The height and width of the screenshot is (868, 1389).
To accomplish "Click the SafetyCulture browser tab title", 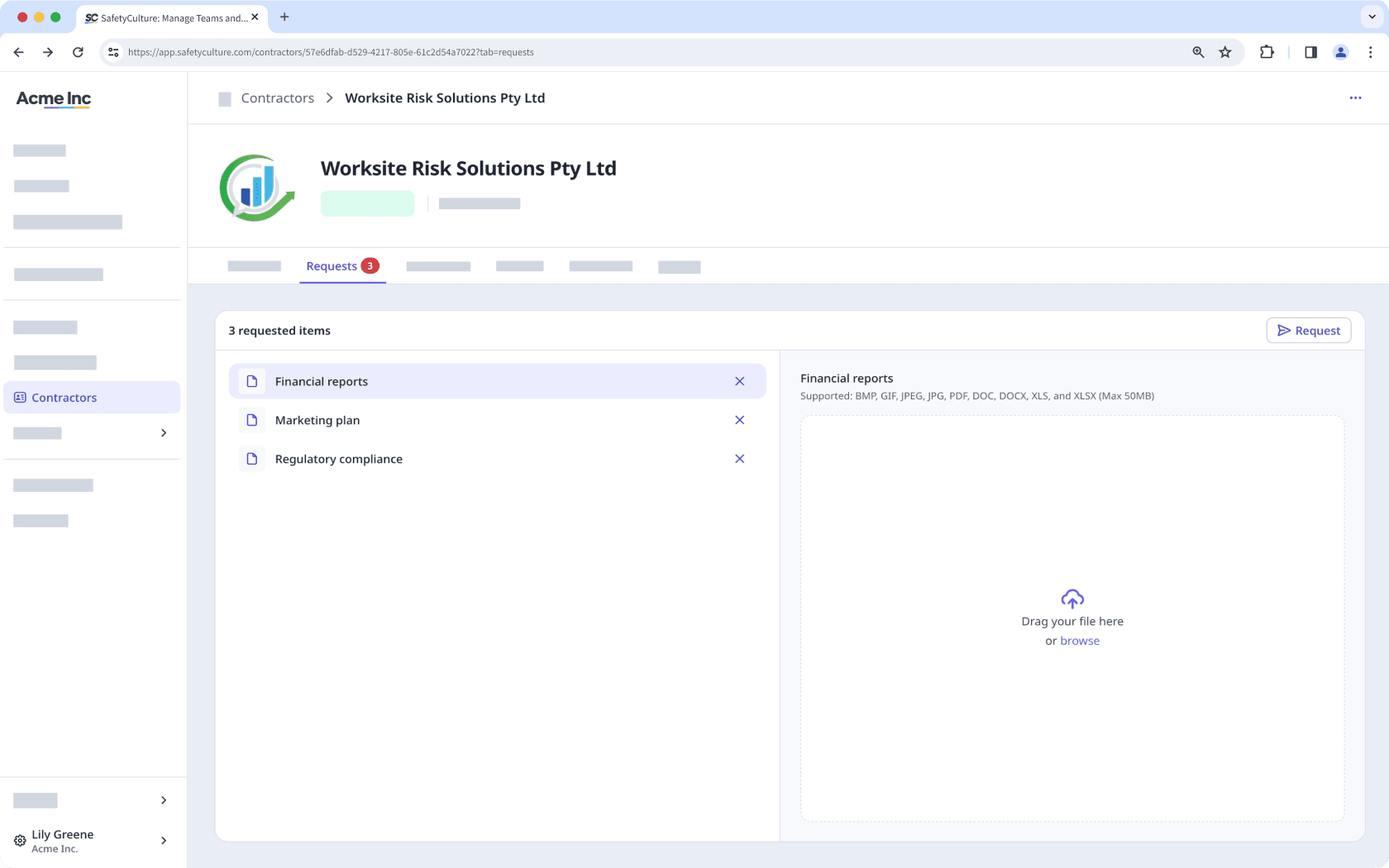I will pyautogui.click(x=174, y=18).
